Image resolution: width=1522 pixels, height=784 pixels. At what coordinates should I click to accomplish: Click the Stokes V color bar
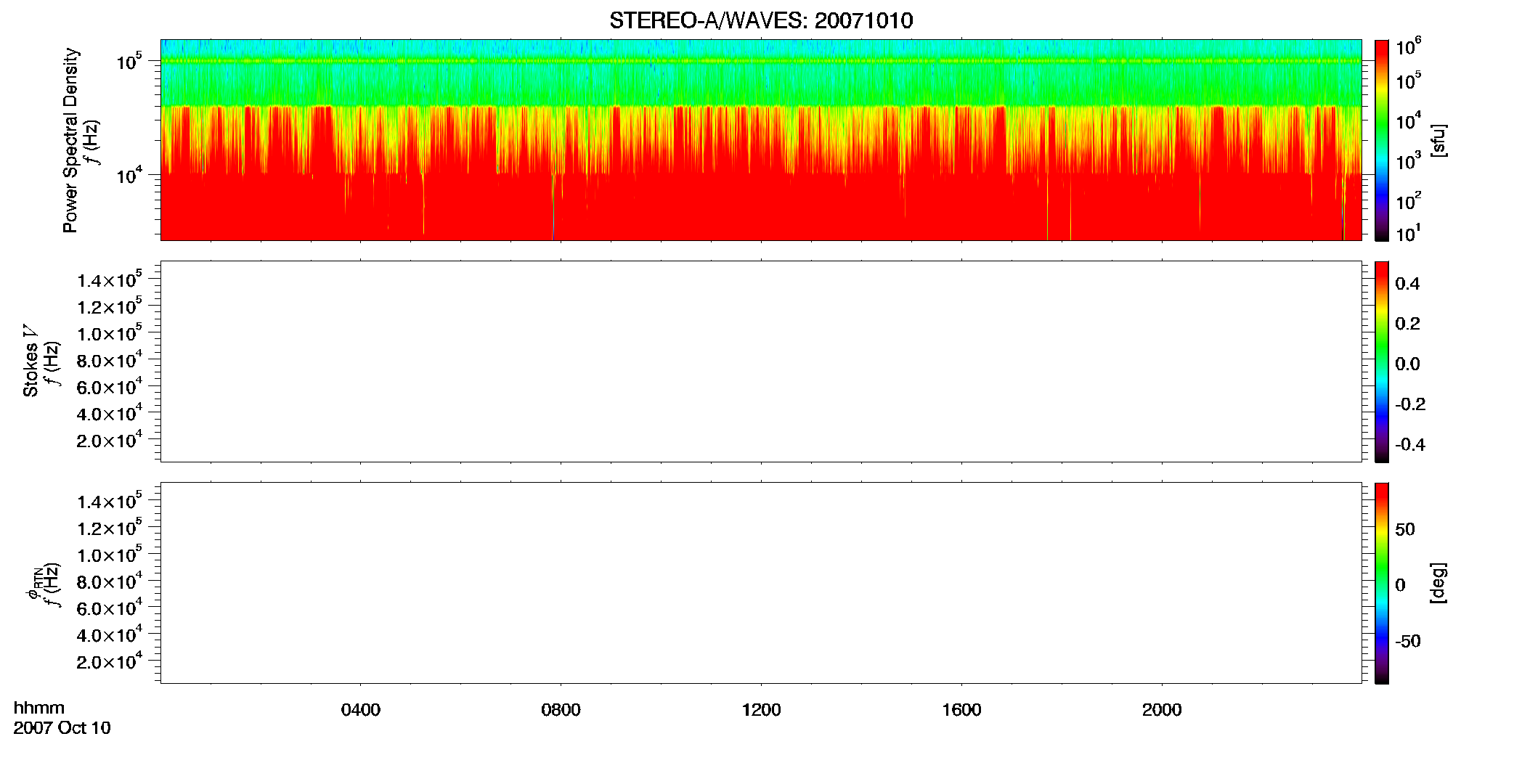click(x=1382, y=362)
